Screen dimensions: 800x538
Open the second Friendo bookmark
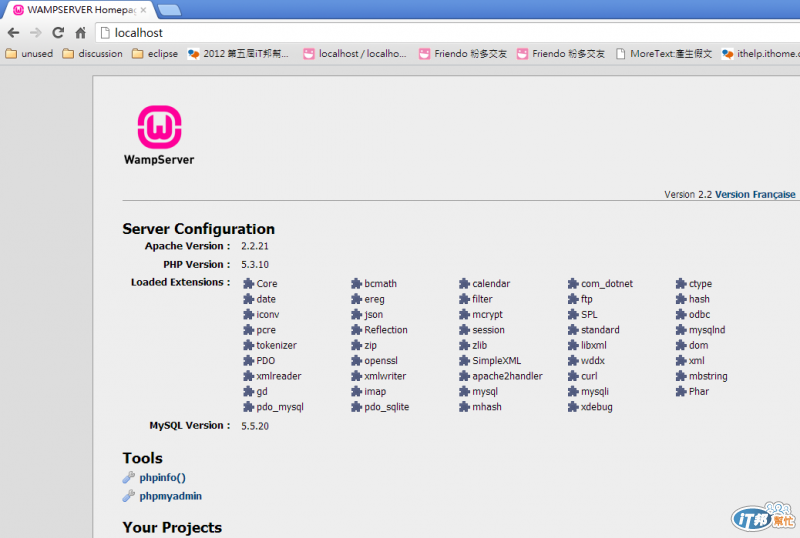pyautogui.click(x=561, y=54)
